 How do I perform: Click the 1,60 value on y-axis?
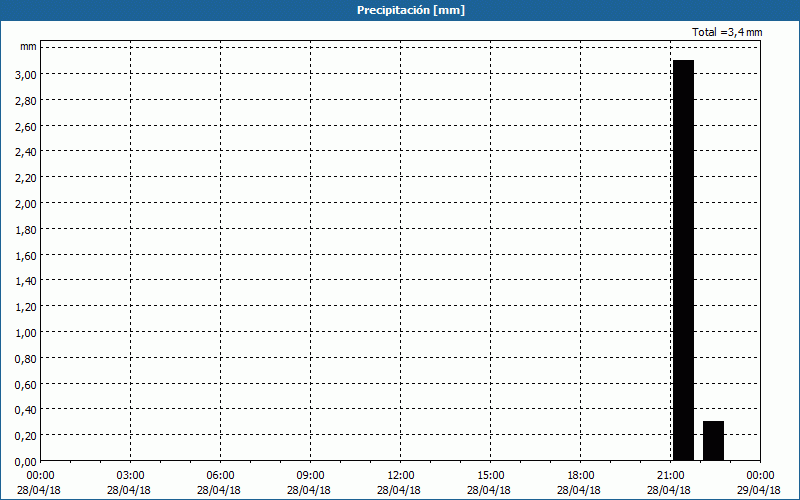[26, 255]
